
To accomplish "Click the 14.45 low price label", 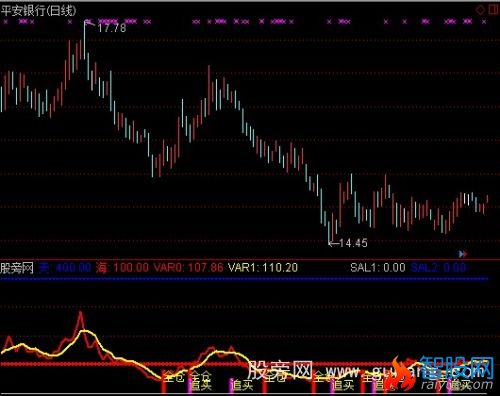I will 353,243.
